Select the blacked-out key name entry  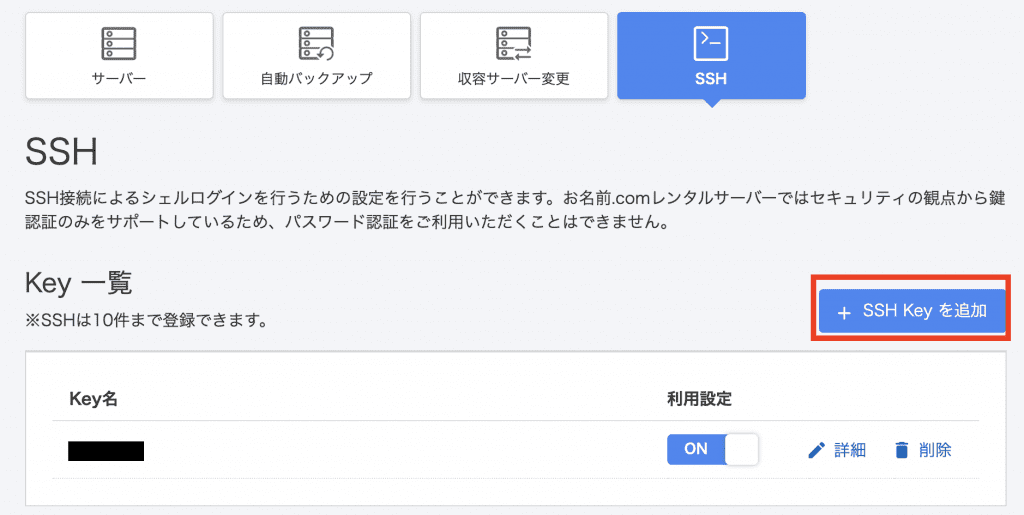(106, 451)
